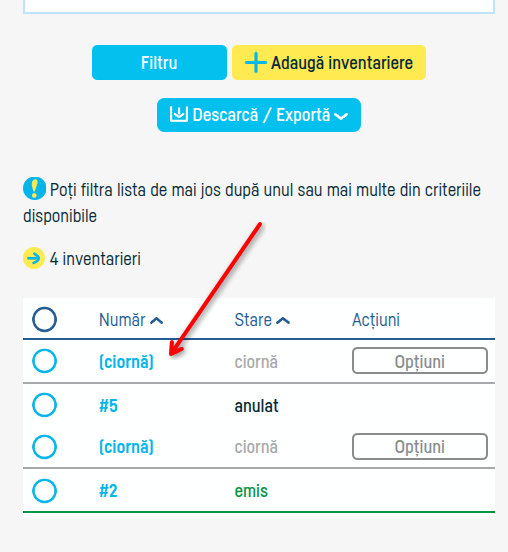Screen dimensions: 508x552
Task: Open the Filtru button
Action: pos(159,63)
